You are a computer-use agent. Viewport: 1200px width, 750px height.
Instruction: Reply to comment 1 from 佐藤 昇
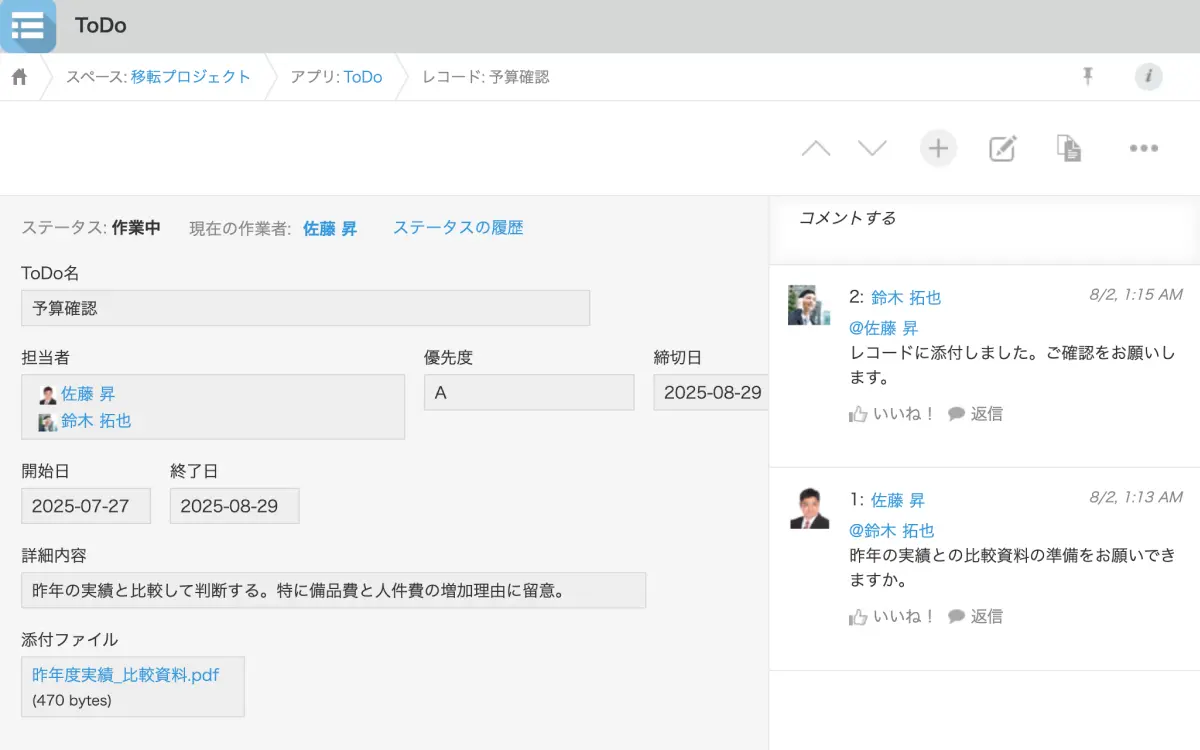click(975, 617)
